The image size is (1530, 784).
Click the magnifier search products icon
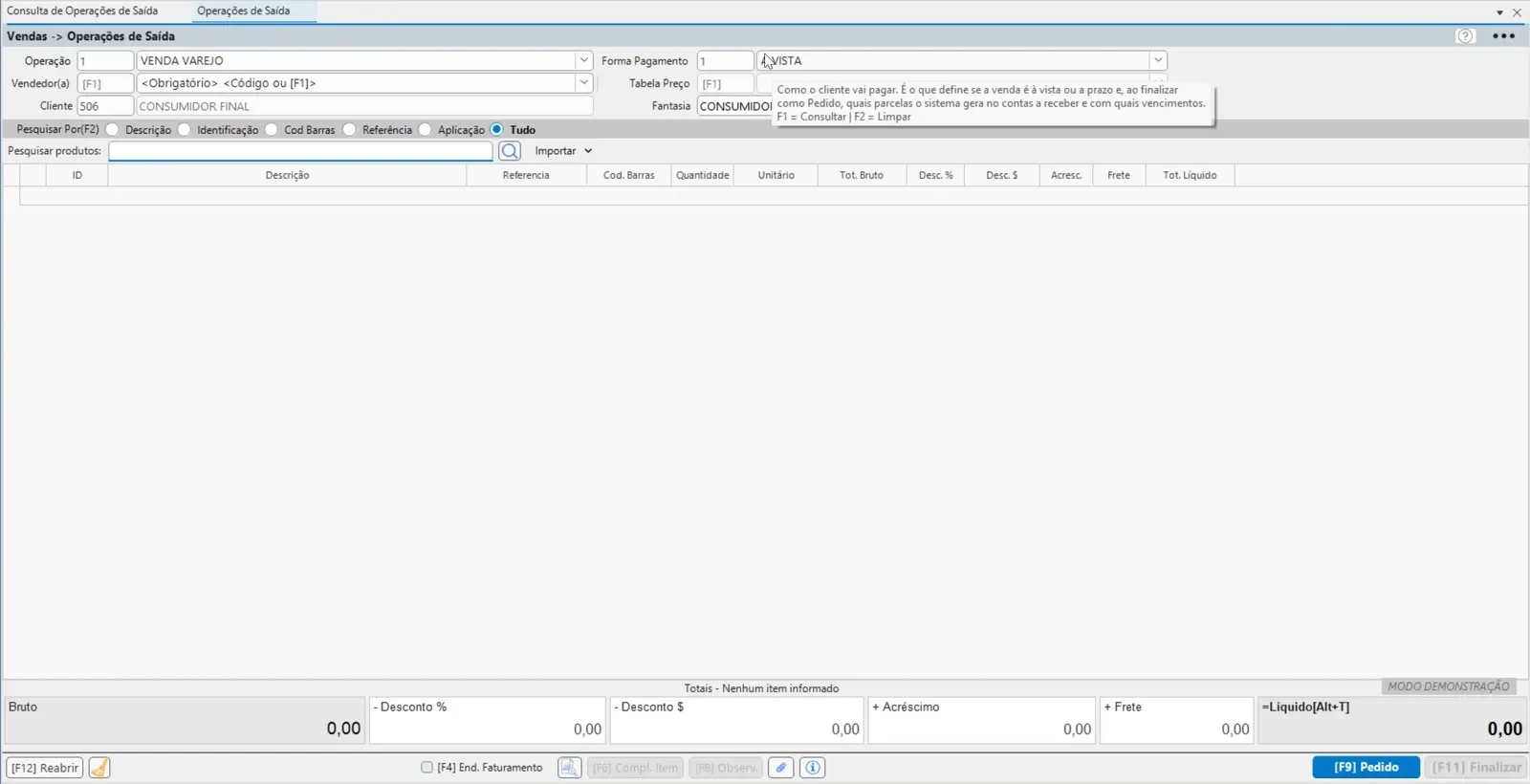510,151
